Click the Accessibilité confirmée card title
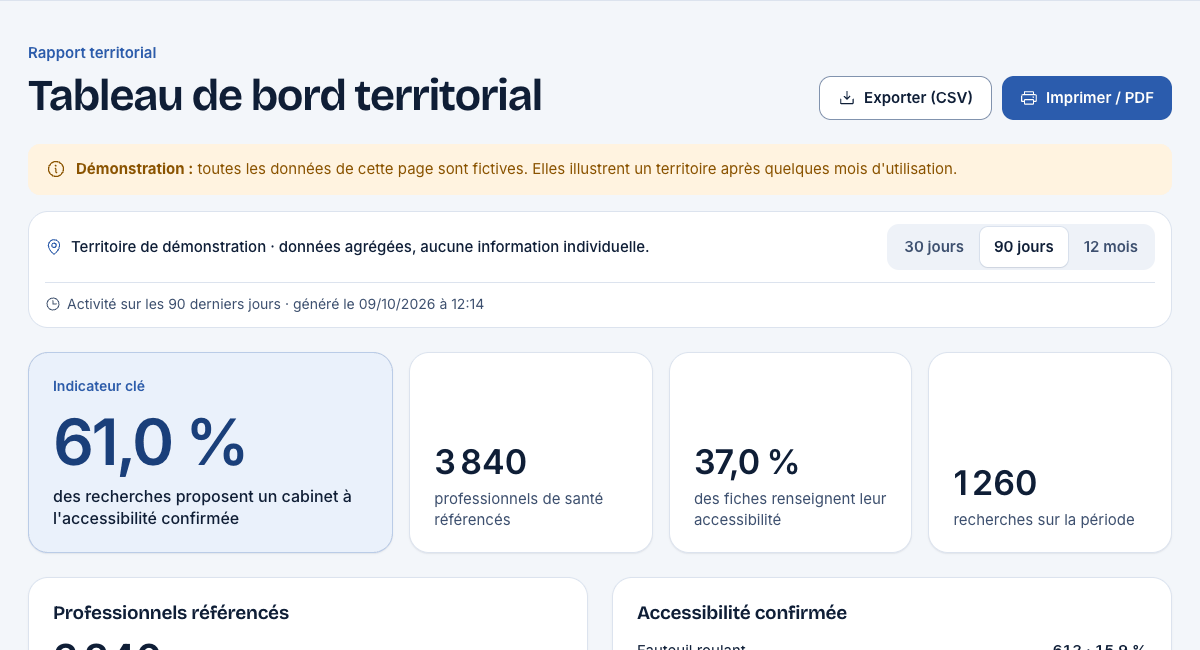Image resolution: width=1200 pixels, height=650 pixels. click(742, 613)
